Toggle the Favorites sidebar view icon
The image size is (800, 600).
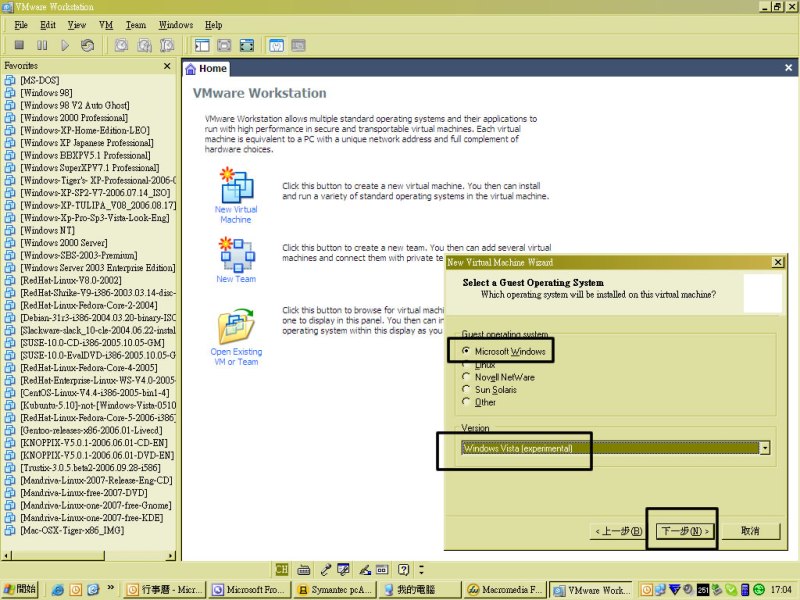pos(202,45)
